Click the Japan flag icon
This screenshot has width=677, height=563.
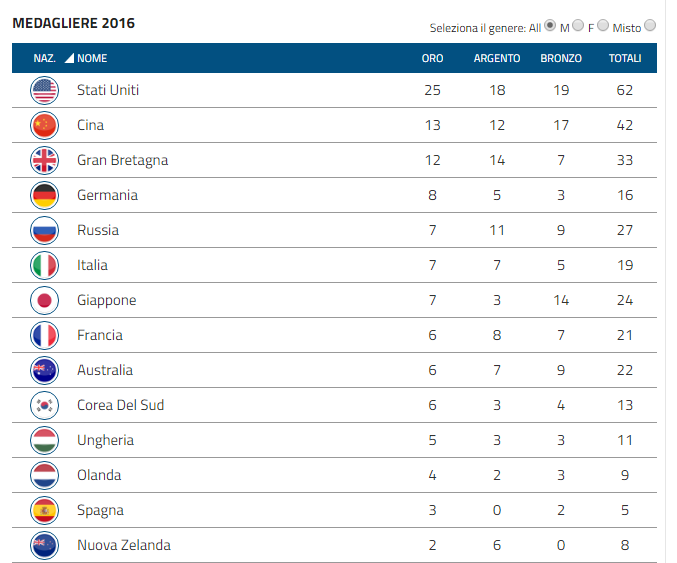[44, 301]
